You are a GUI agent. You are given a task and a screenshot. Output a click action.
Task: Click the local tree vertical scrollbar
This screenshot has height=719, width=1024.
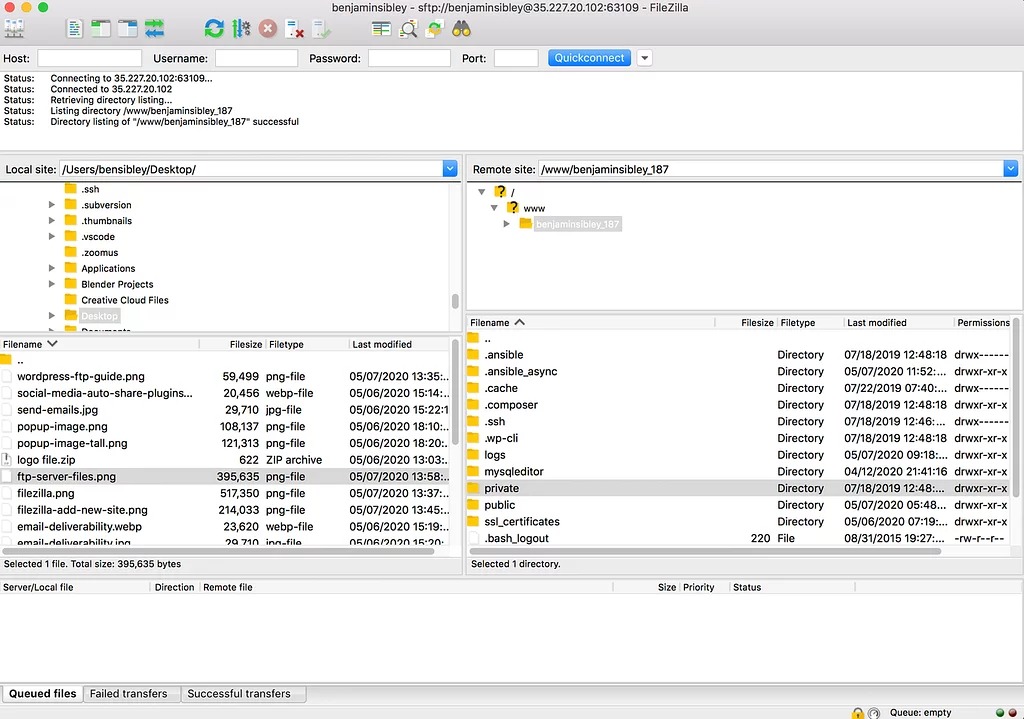click(x=455, y=301)
